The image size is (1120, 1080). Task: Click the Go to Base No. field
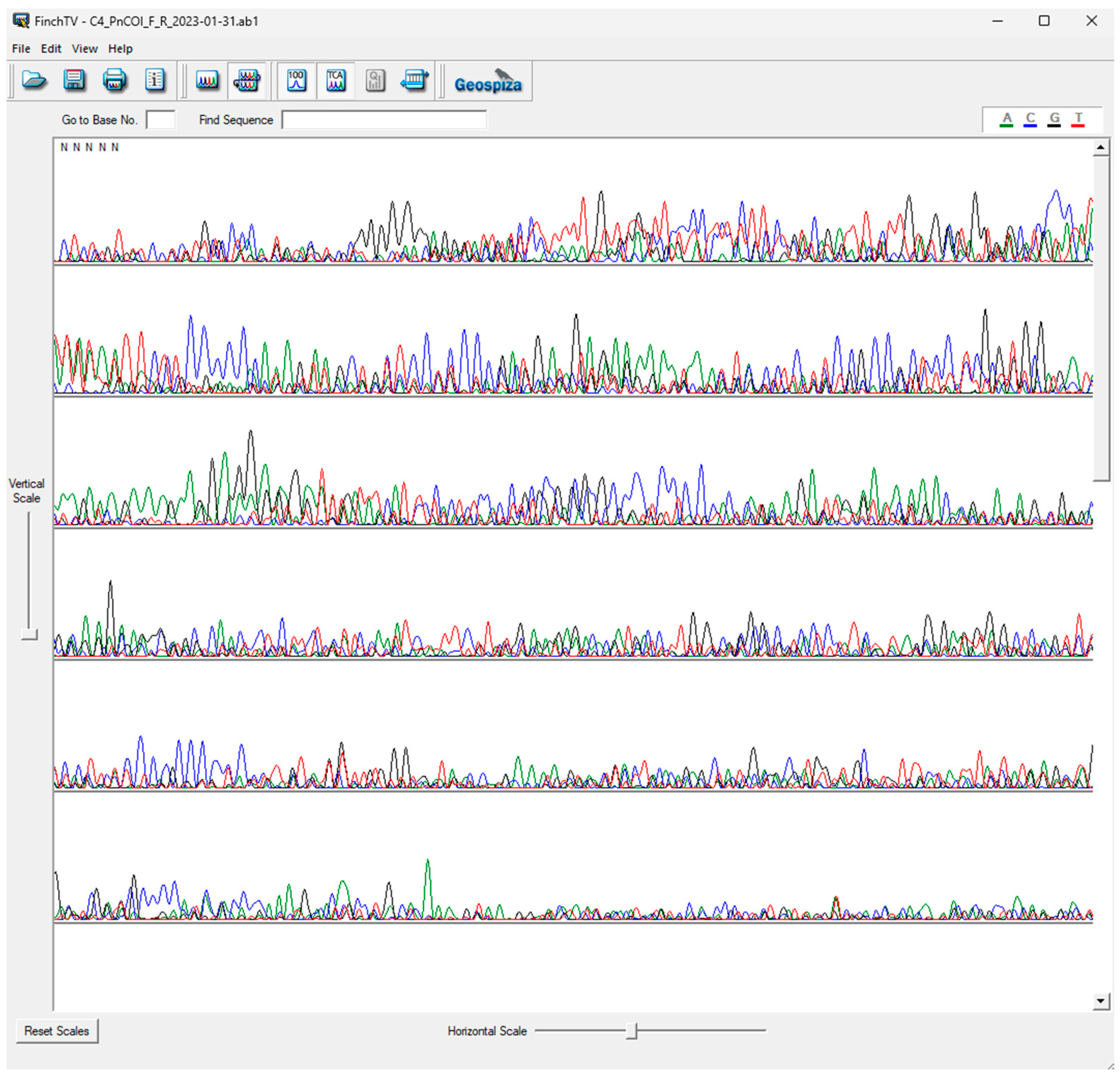coord(161,120)
